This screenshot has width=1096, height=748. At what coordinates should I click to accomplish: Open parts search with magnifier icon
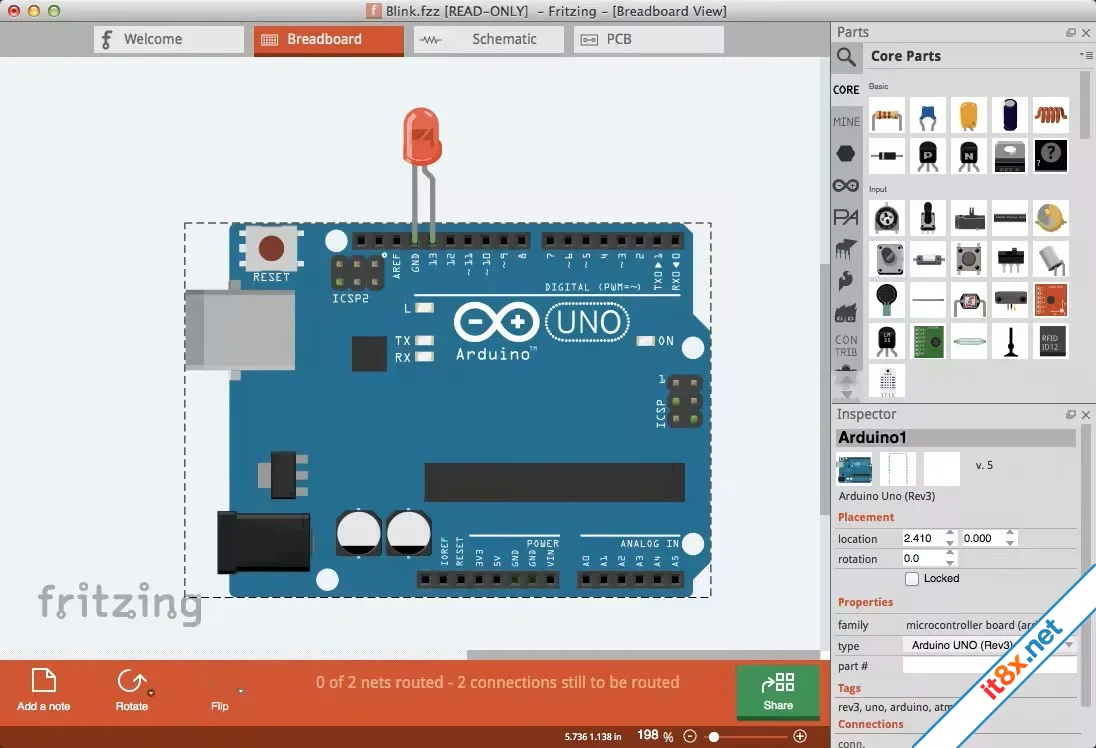(846, 57)
